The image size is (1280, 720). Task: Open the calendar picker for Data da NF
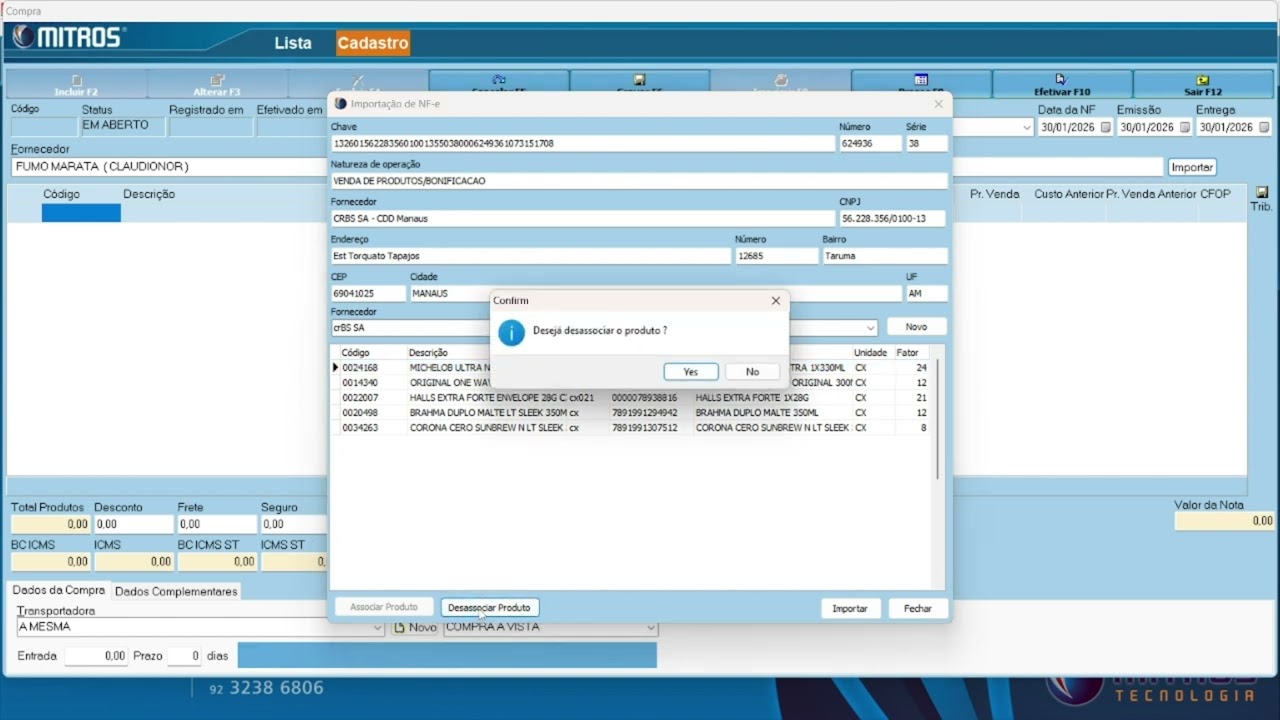(1106, 127)
